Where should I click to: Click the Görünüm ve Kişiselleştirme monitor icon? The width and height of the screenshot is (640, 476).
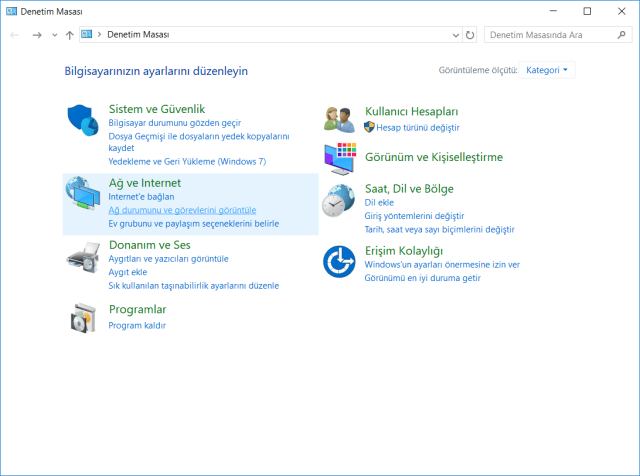(339, 158)
